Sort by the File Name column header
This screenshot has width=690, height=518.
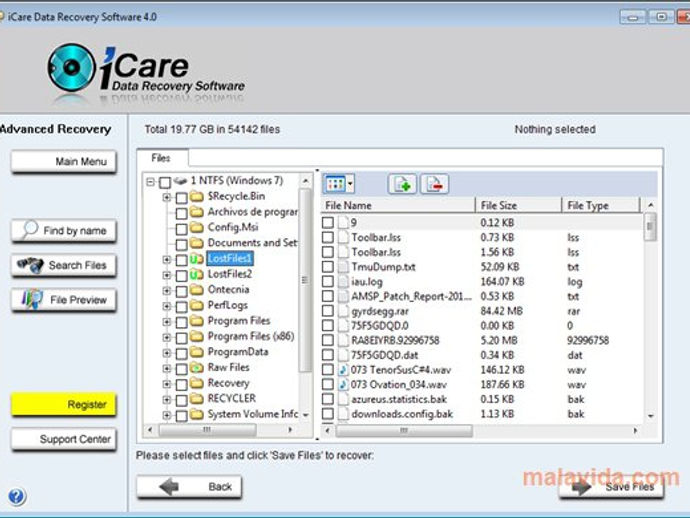point(398,206)
